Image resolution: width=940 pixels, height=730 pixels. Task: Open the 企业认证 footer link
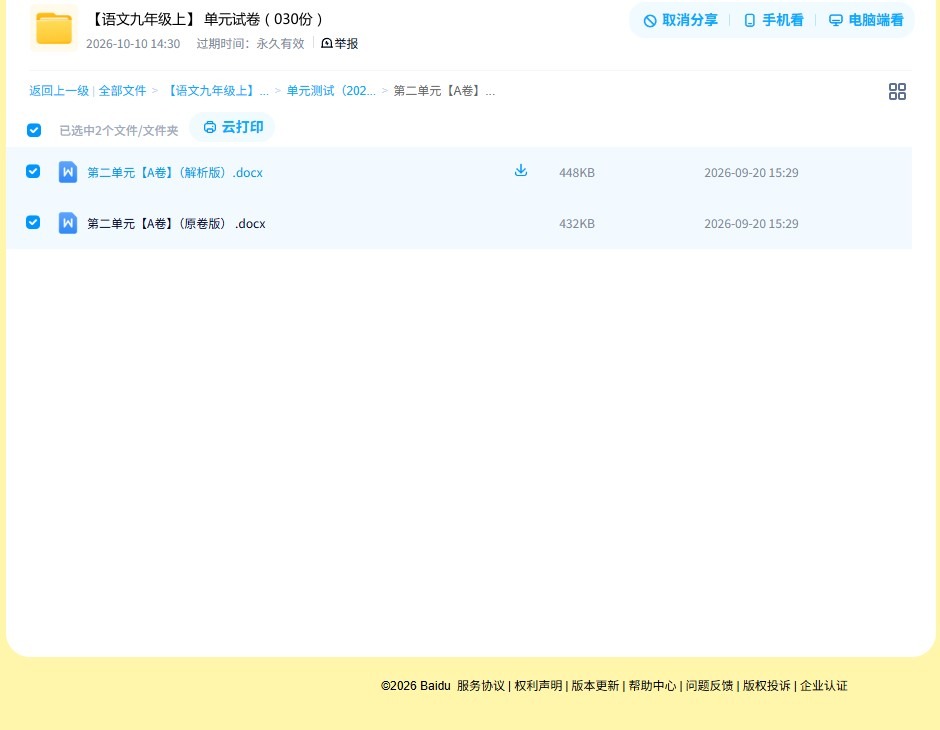824,686
